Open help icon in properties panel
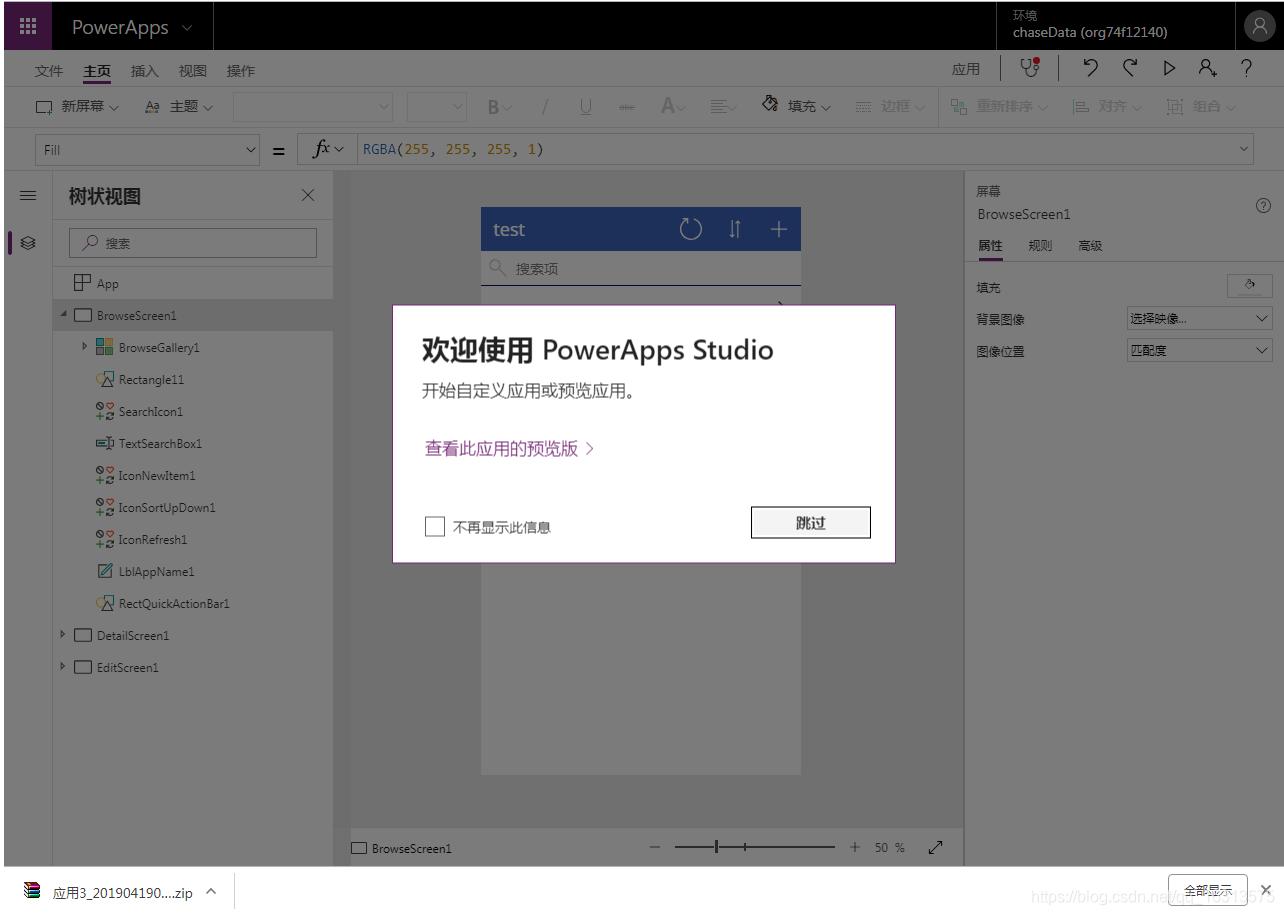 pos(1263,205)
